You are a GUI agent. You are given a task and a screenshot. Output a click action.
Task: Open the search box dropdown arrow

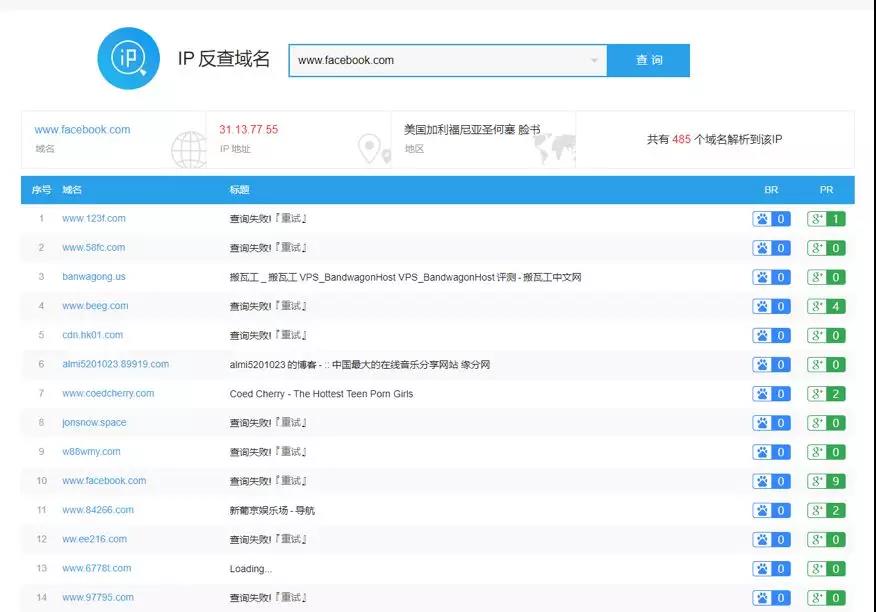pos(594,61)
